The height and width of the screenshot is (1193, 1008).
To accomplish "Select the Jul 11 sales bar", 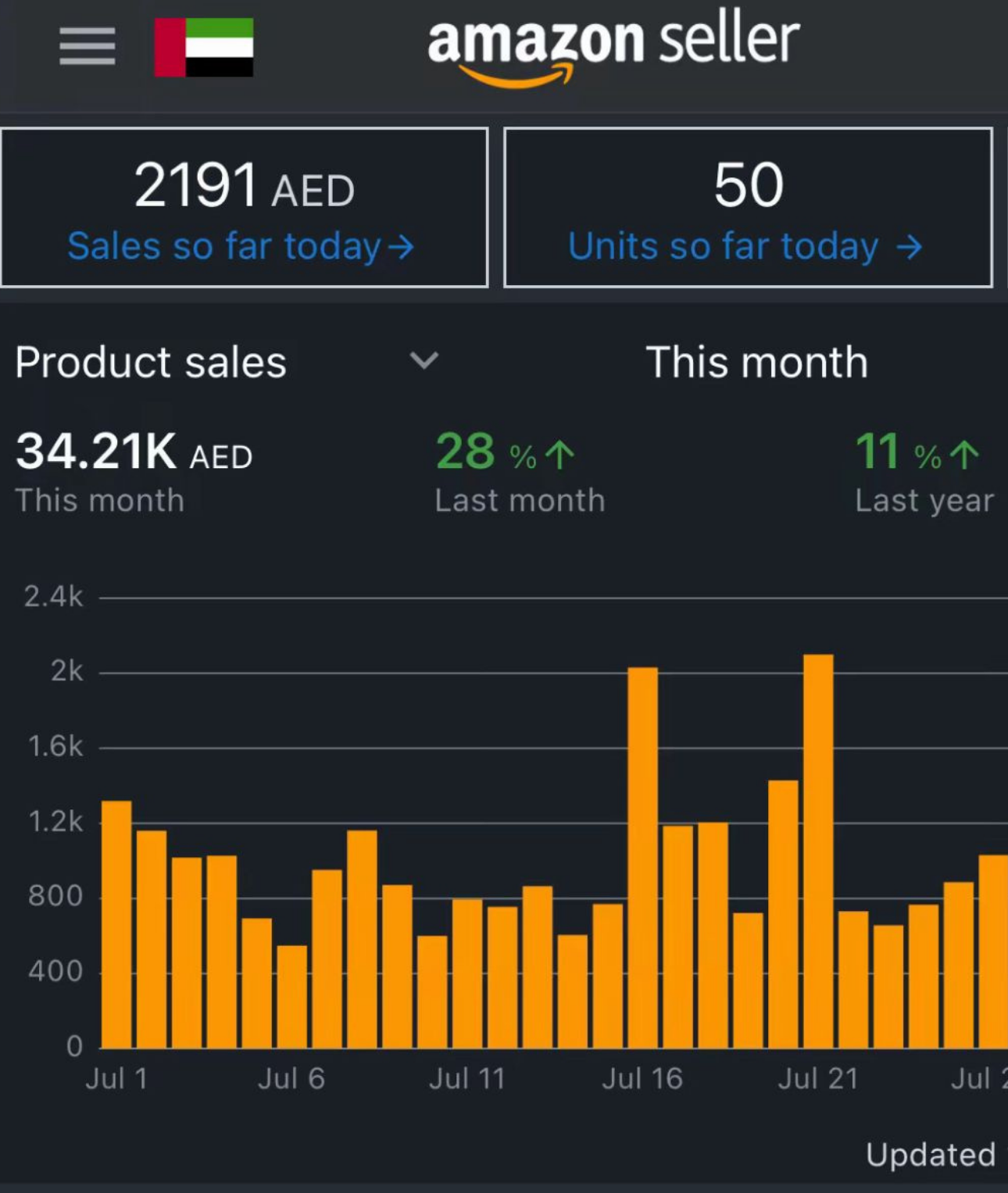I will [x=467, y=973].
